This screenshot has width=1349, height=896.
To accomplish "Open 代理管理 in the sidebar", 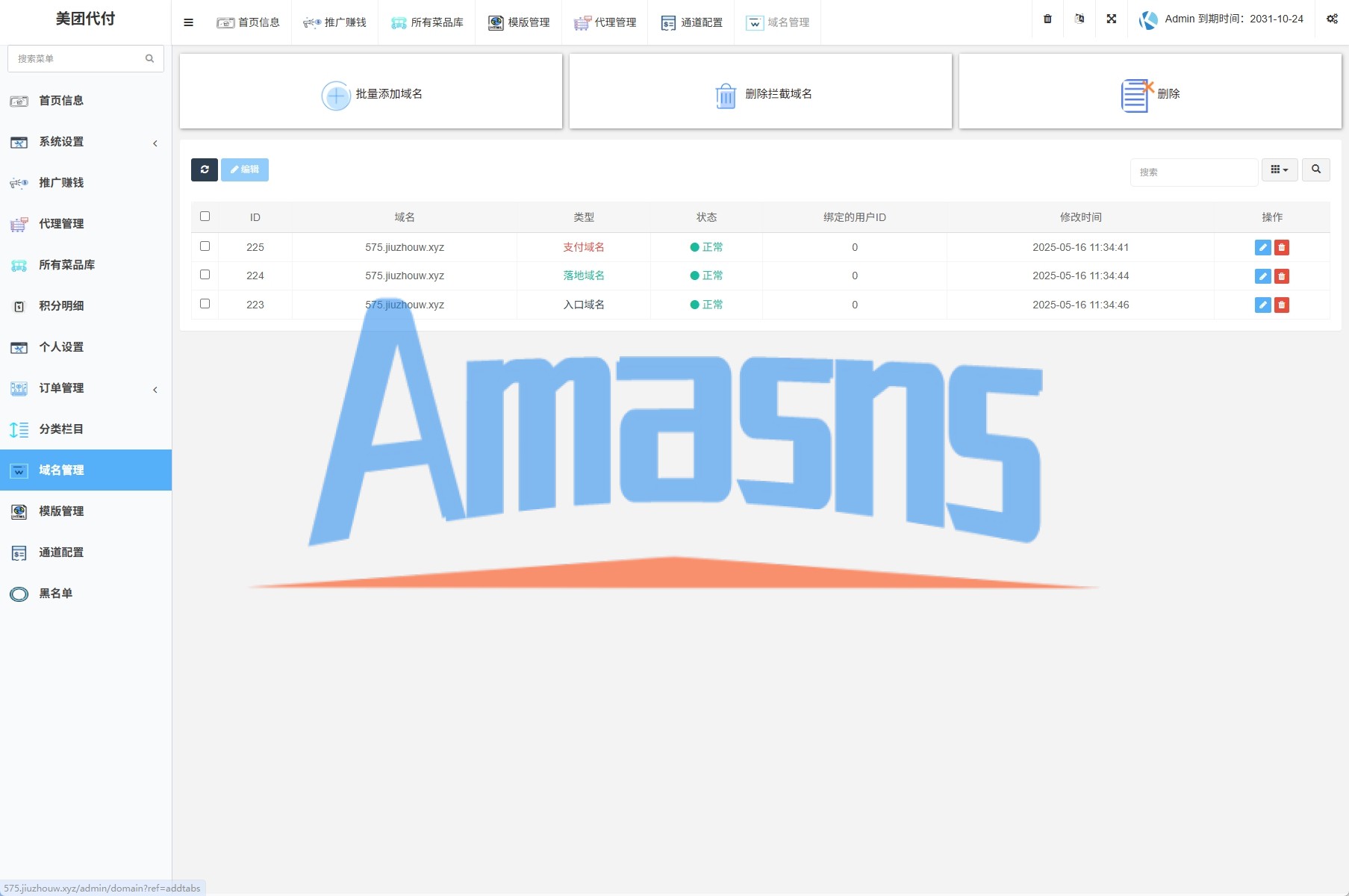I will [86, 224].
